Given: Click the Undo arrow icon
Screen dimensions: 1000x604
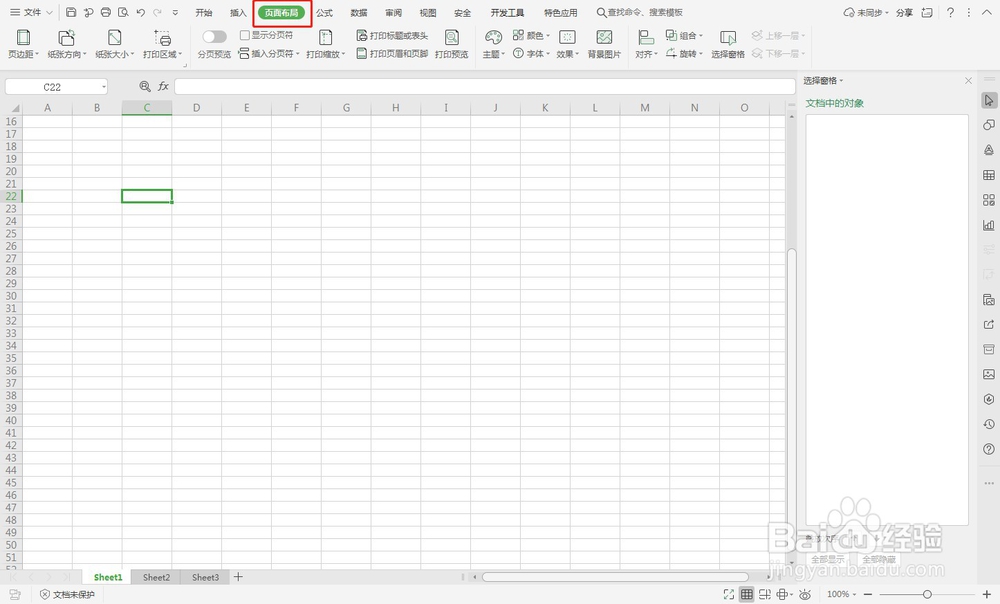Looking at the screenshot, I should click(x=140, y=12).
